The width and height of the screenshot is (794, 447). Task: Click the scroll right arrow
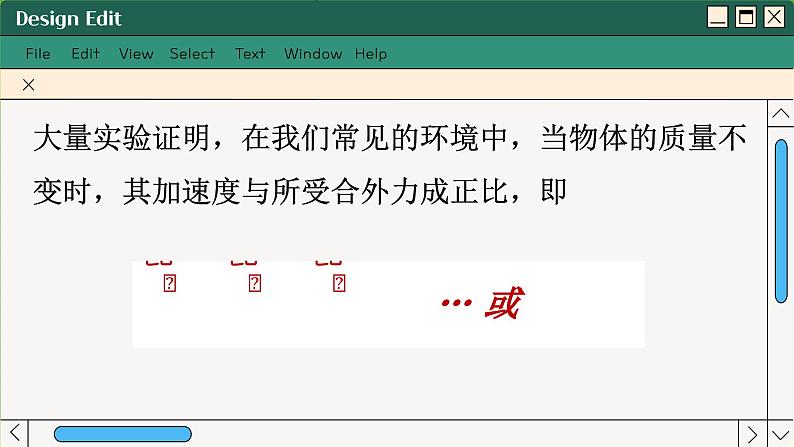[752, 434]
